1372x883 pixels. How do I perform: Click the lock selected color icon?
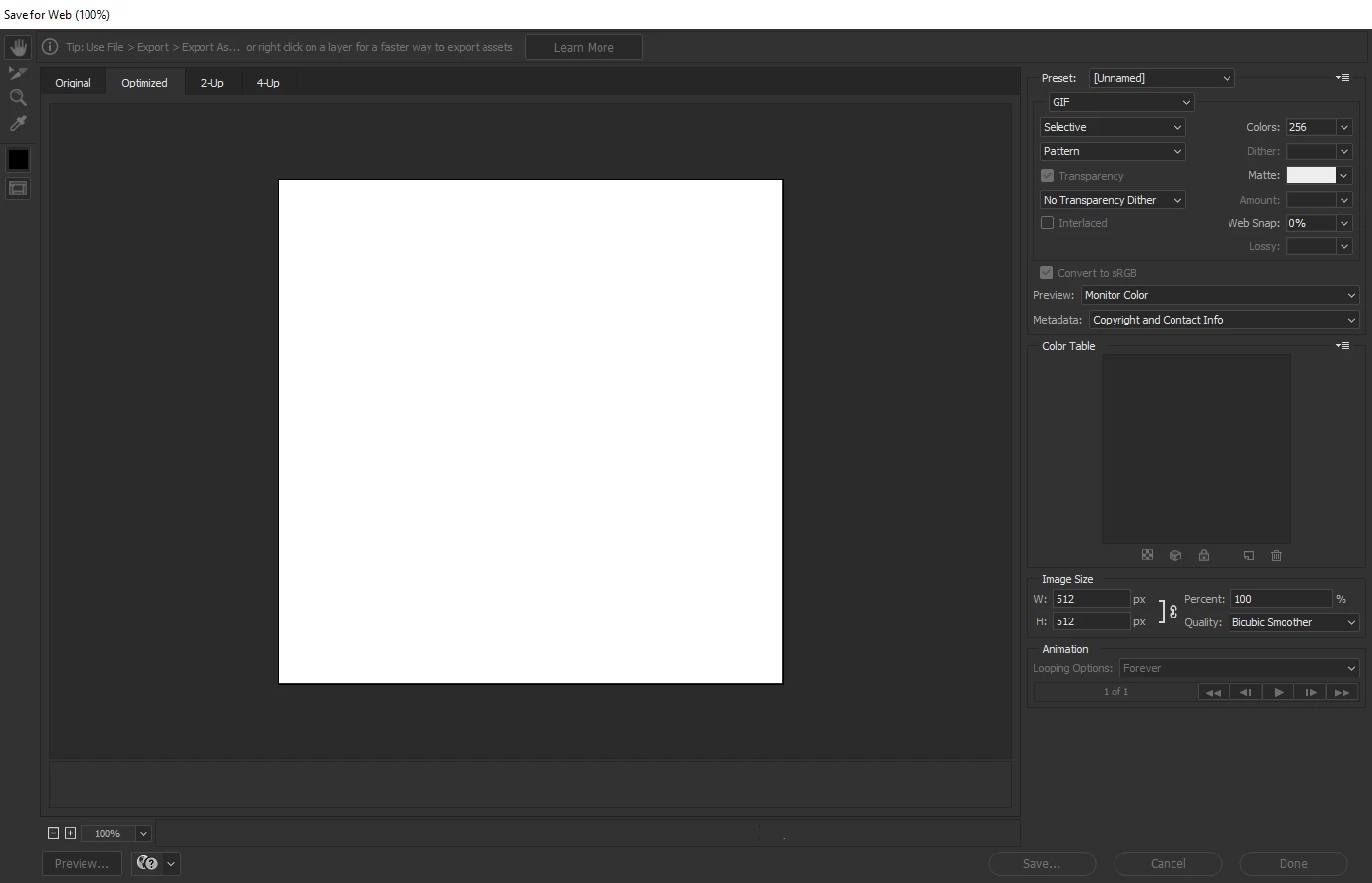coord(1204,556)
